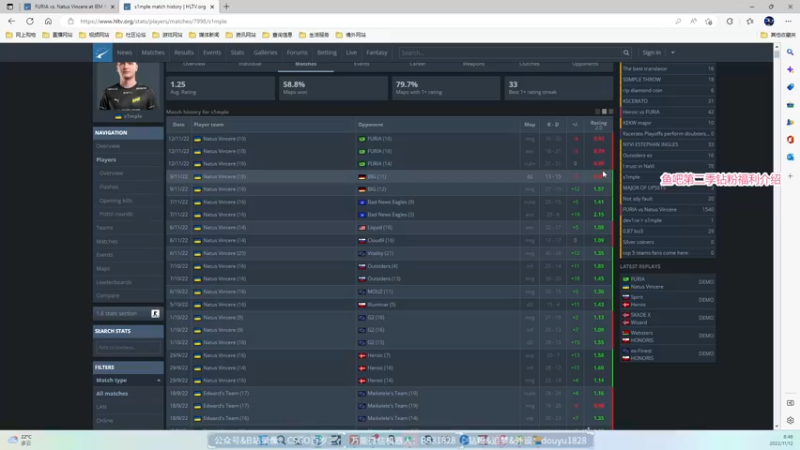Open DEMO link for Spirit vs Heroic replay
The width and height of the screenshot is (800, 450).
point(706,300)
